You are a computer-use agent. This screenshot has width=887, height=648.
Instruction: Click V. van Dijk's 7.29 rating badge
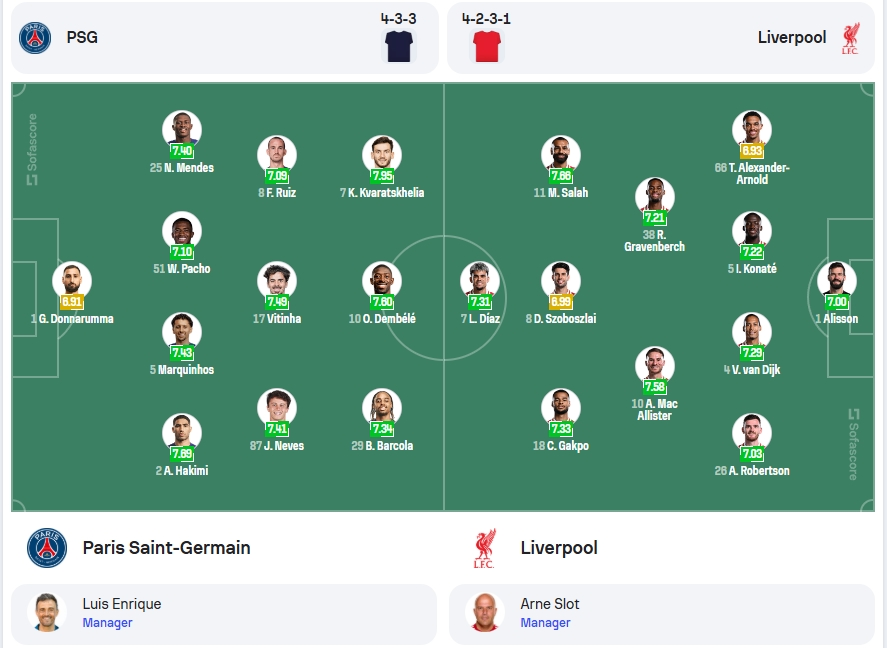tap(752, 353)
